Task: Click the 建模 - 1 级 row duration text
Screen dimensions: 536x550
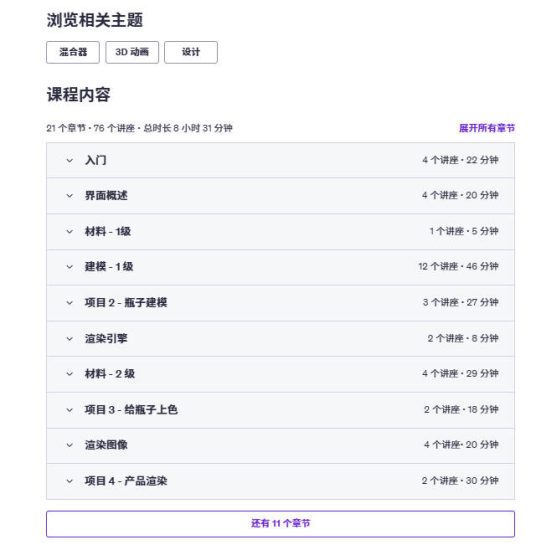Action: point(458,266)
